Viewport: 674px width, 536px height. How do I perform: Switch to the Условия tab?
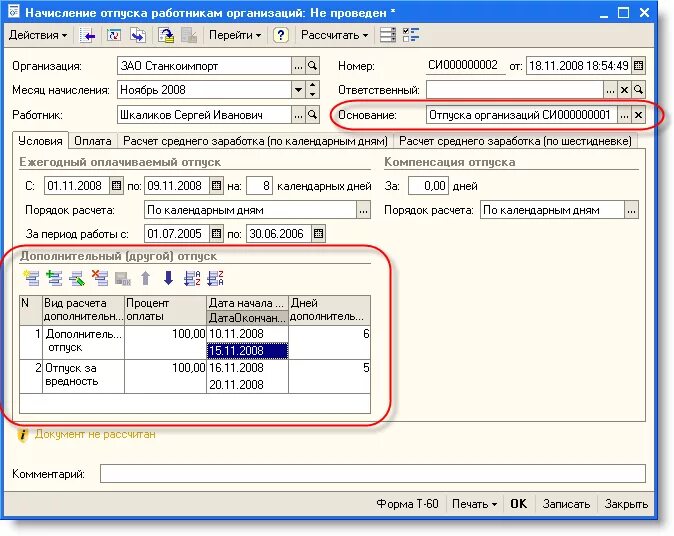click(x=40, y=141)
